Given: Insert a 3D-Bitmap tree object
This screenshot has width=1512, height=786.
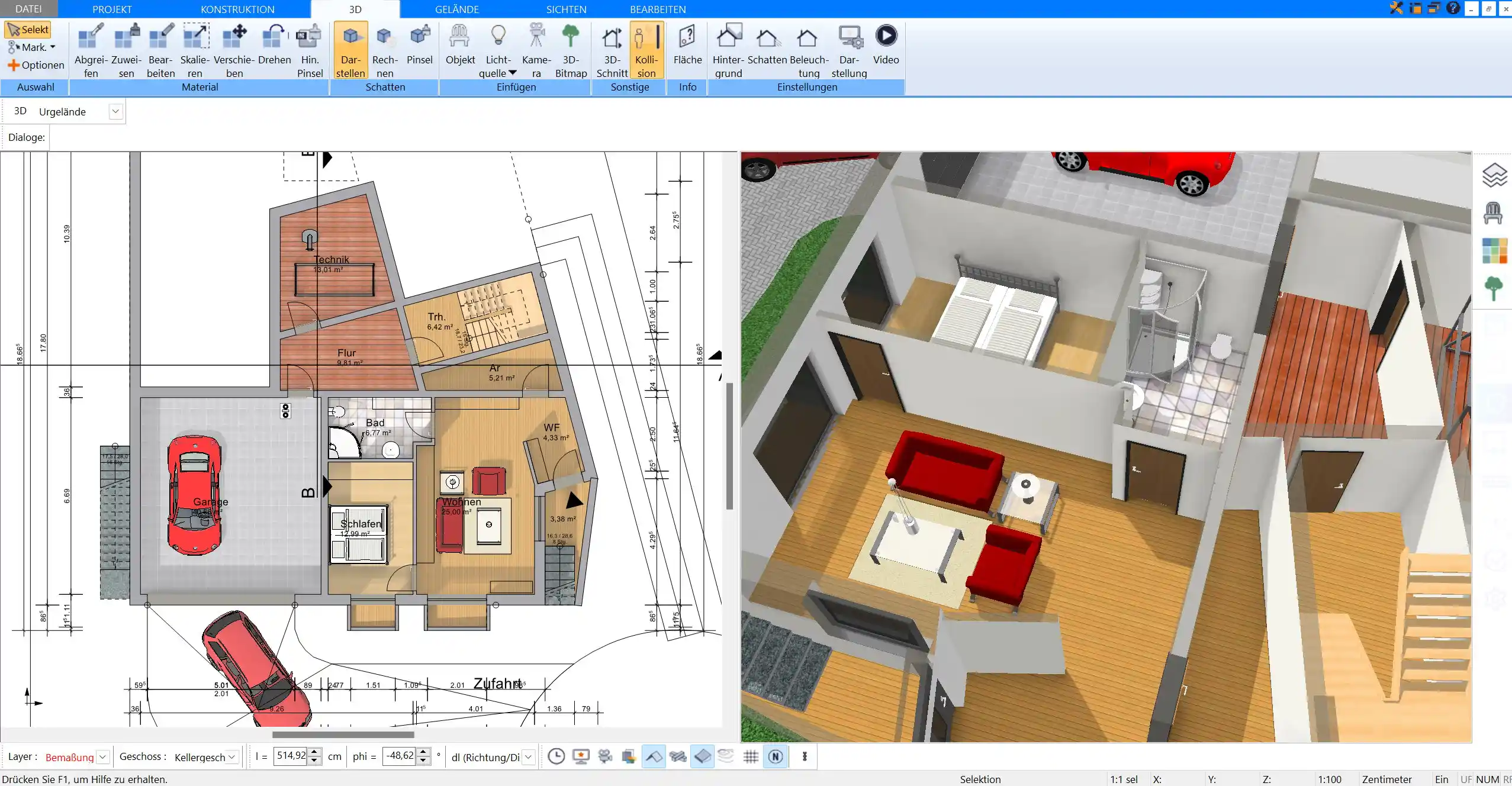Looking at the screenshot, I should click(571, 50).
